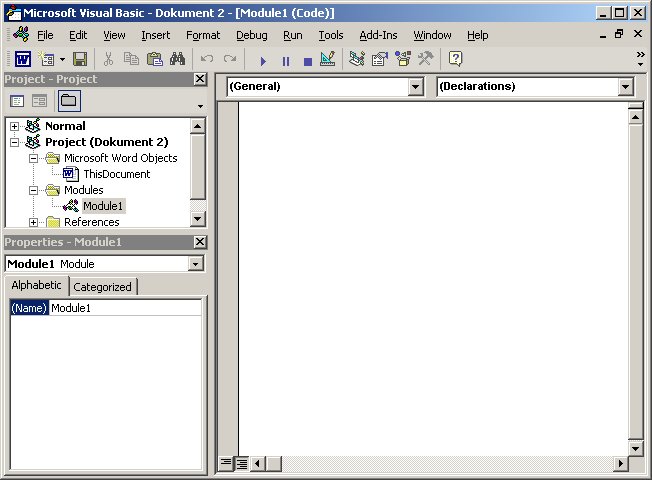Click code window horizontal scroll right arrow

621,463
